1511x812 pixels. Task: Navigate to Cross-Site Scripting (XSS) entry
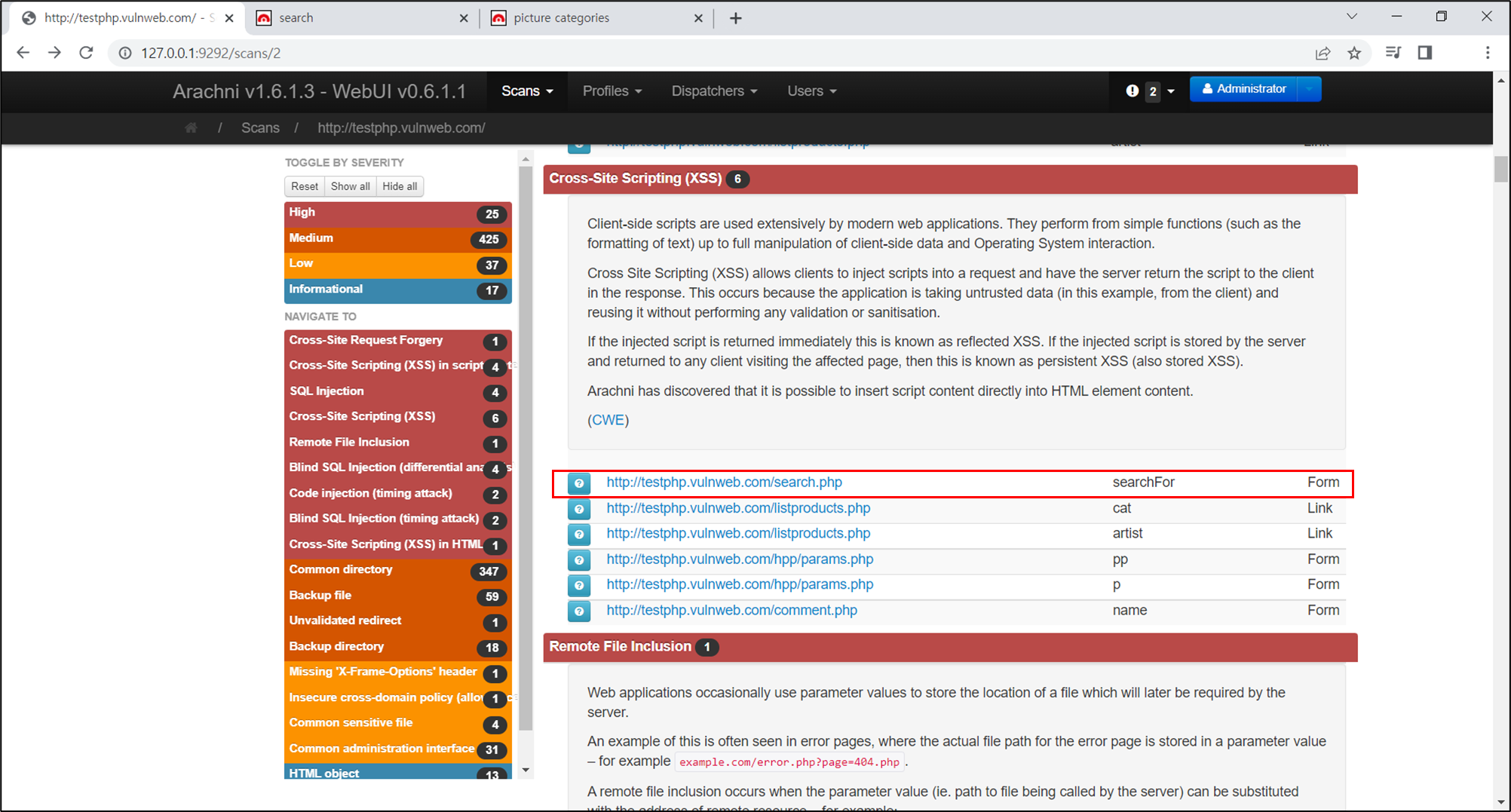click(x=398, y=417)
